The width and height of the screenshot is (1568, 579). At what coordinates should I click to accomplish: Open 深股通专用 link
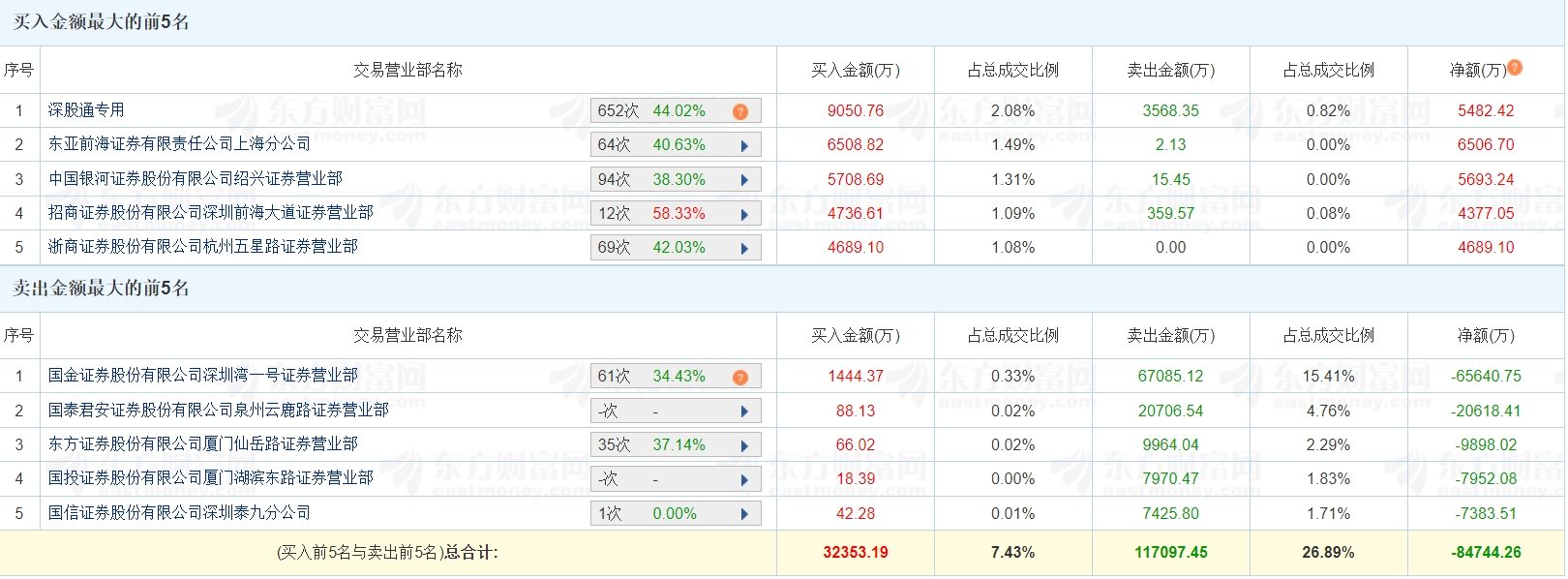click(x=86, y=110)
